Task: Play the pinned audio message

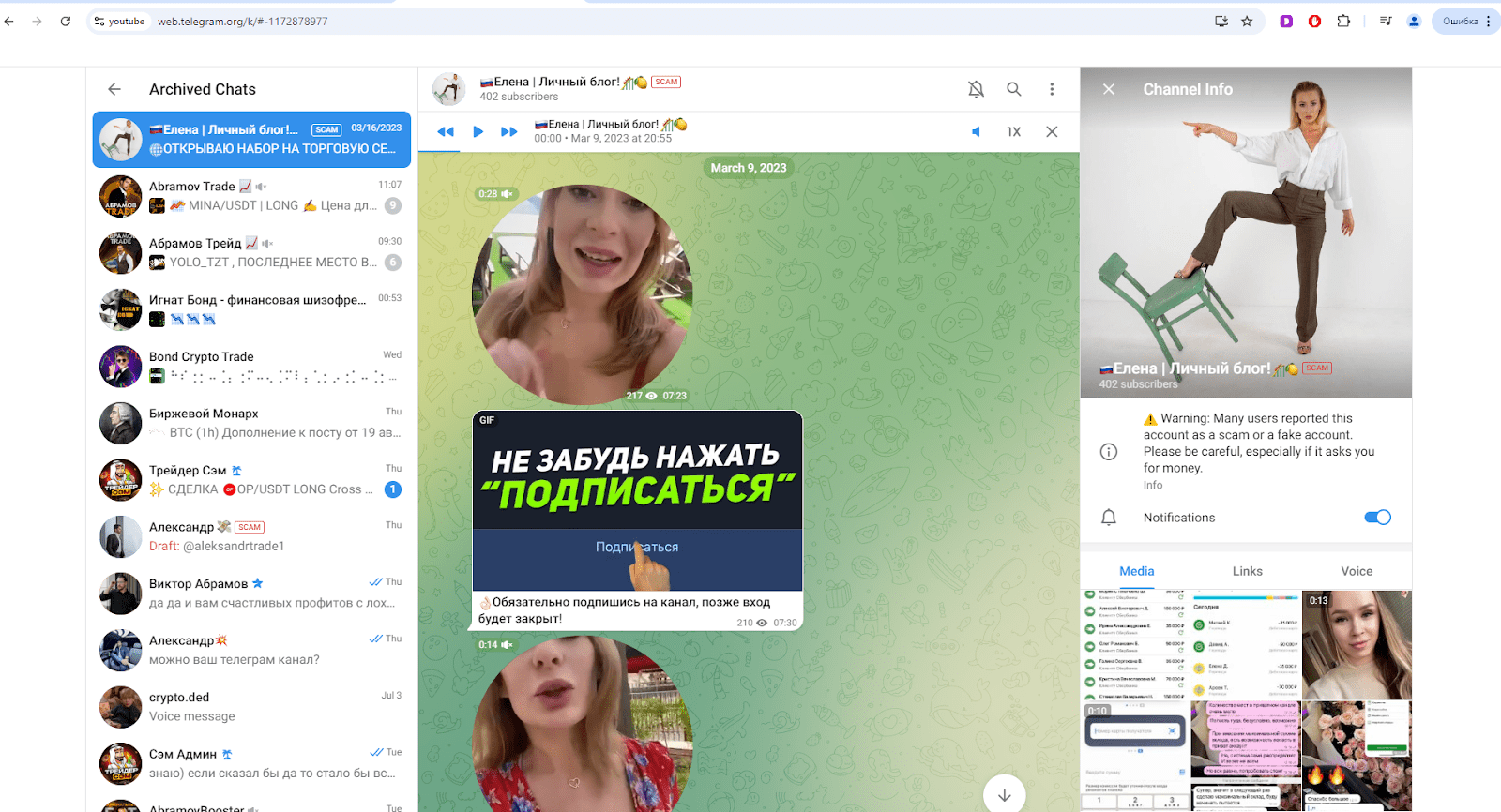Action: coord(478,131)
